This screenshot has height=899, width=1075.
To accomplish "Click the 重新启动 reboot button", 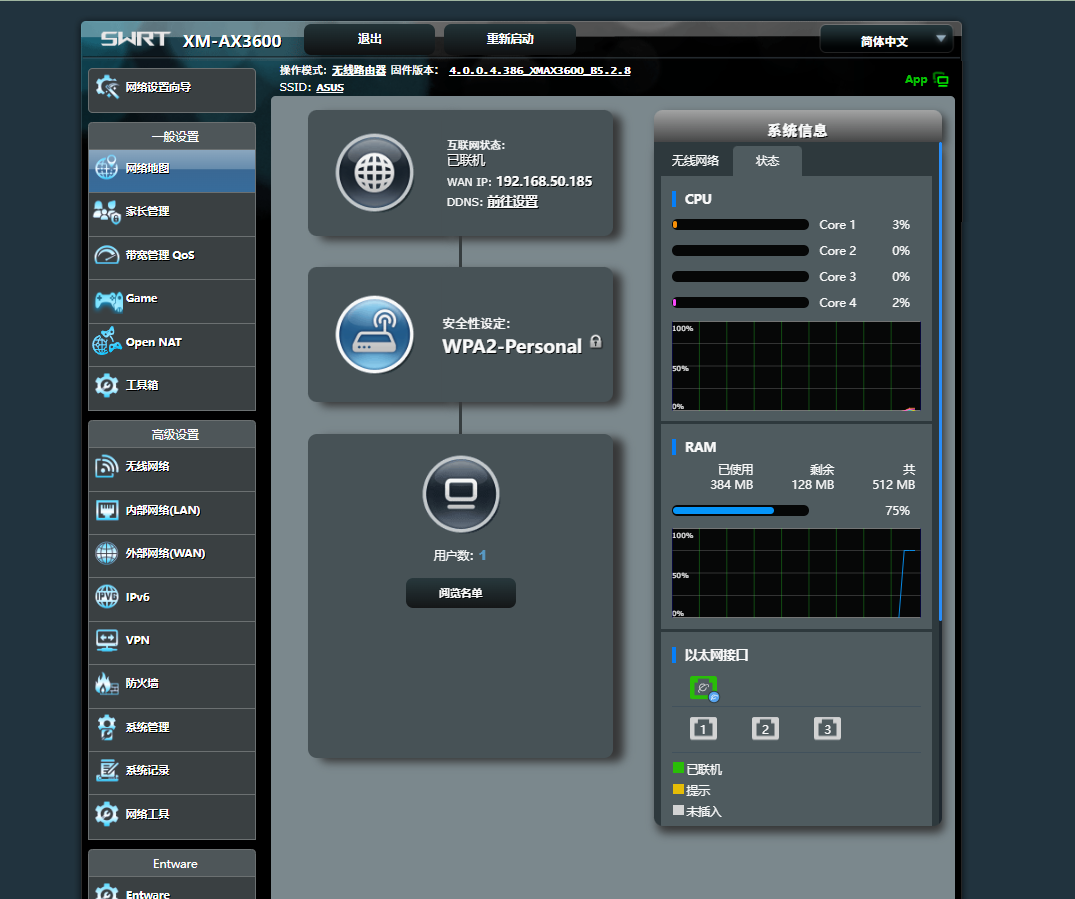I will [x=510, y=39].
